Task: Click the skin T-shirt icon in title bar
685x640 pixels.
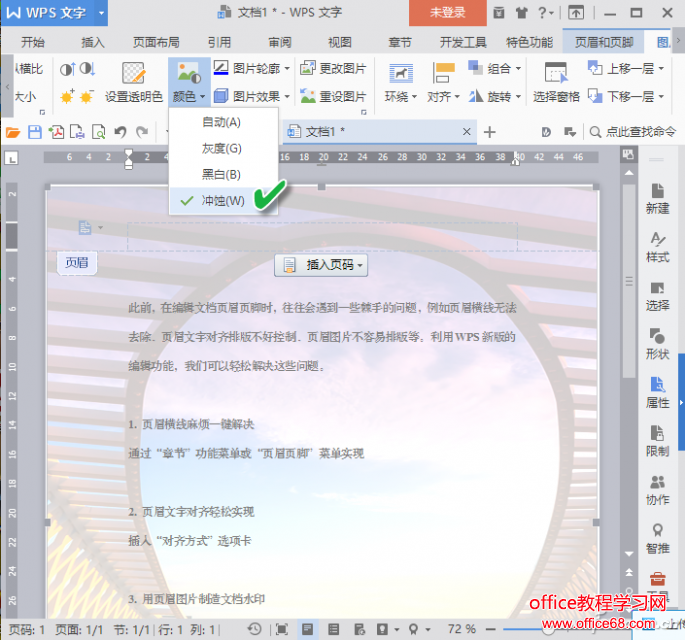Action: [521, 13]
